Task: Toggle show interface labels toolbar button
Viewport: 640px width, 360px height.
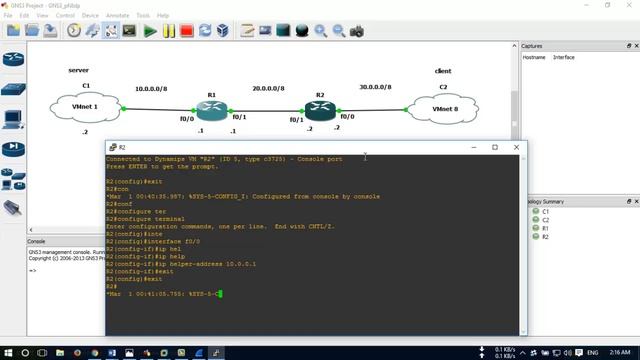Action: click(x=111, y=31)
